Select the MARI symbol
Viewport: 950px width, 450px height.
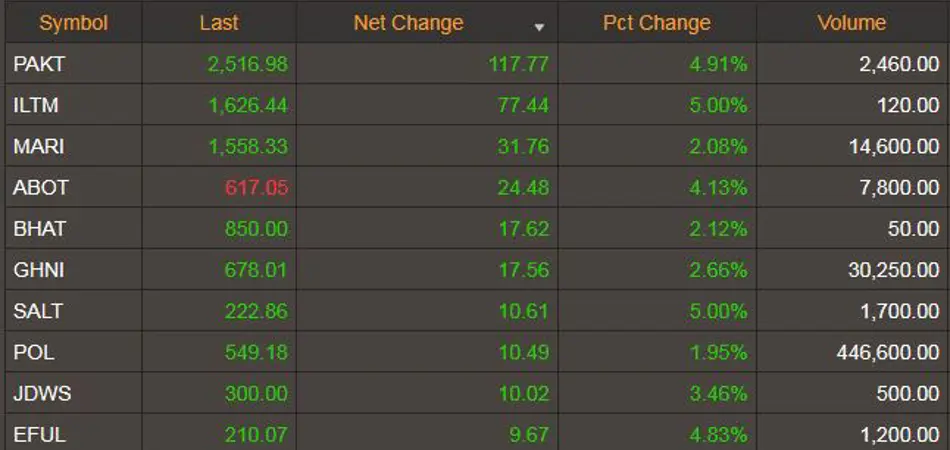coord(39,146)
